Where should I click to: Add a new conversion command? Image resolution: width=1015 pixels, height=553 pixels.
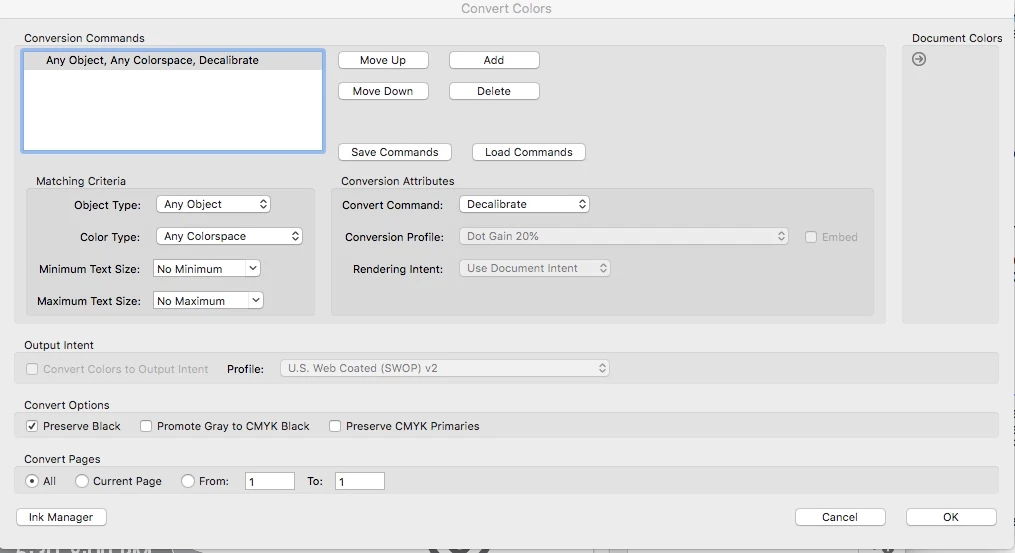coord(494,60)
